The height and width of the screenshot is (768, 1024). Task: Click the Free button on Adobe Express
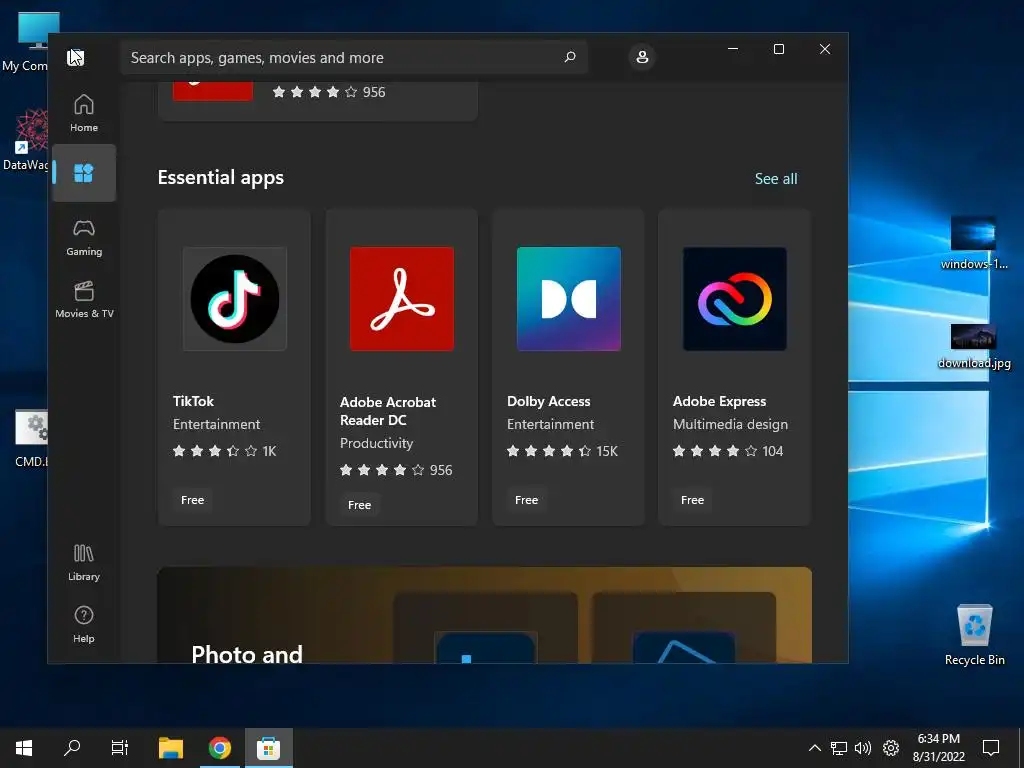692,500
